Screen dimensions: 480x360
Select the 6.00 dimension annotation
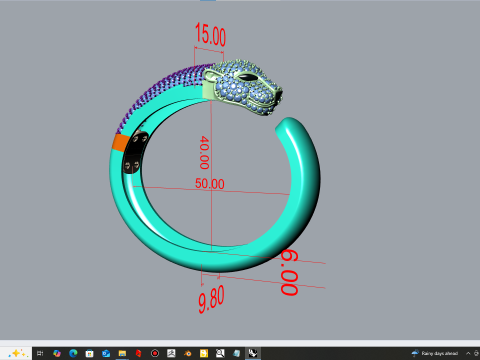(x=289, y=273)
